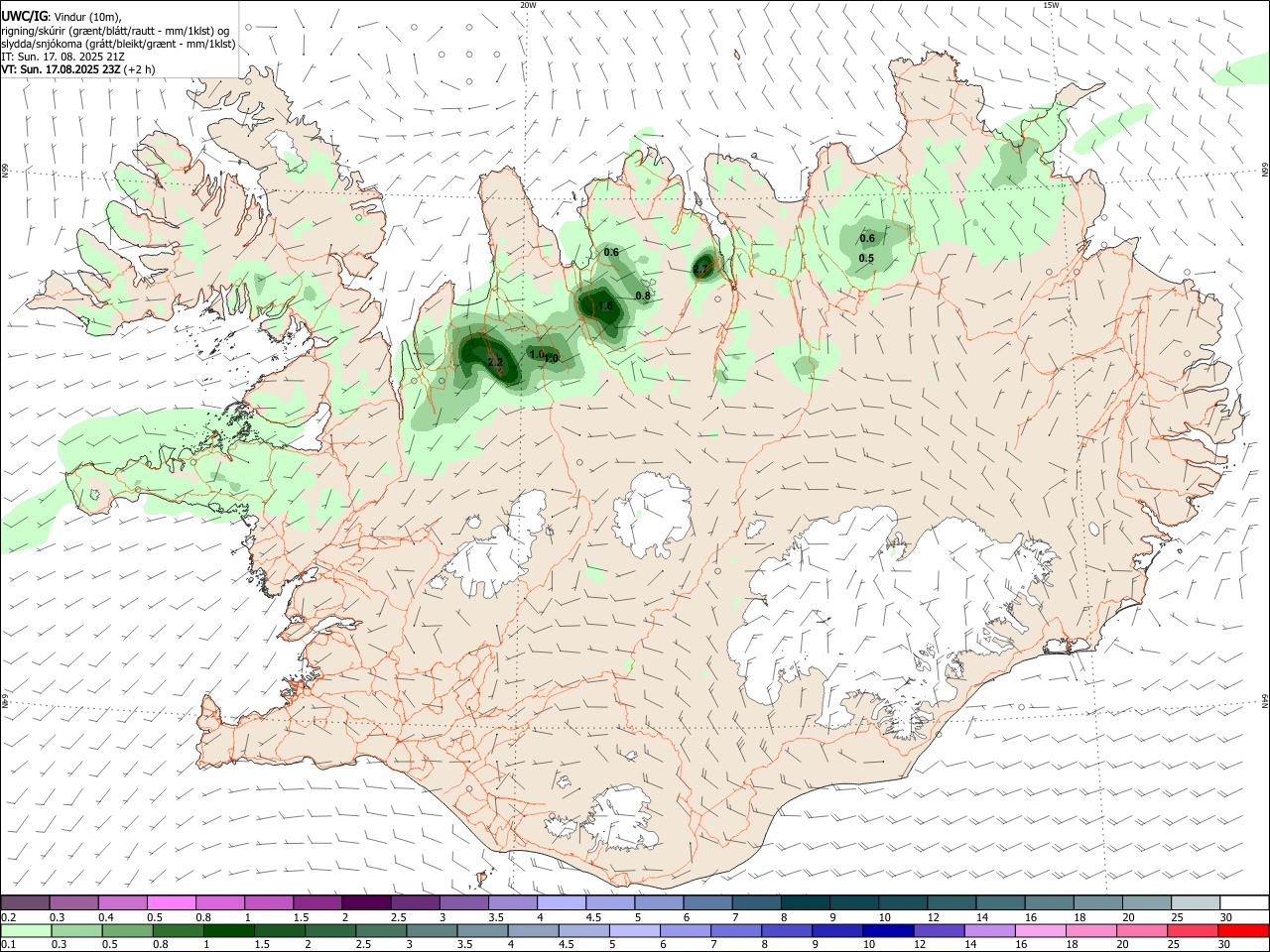Click the snow legend swatch starting at 4

point(562,903)
